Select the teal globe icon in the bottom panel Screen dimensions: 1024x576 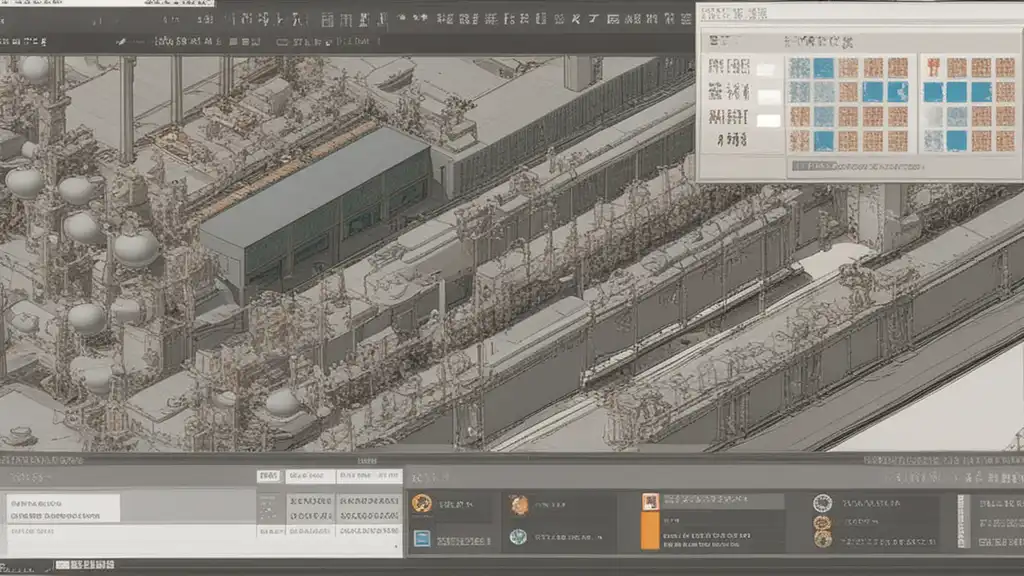[x=518, y=537]
